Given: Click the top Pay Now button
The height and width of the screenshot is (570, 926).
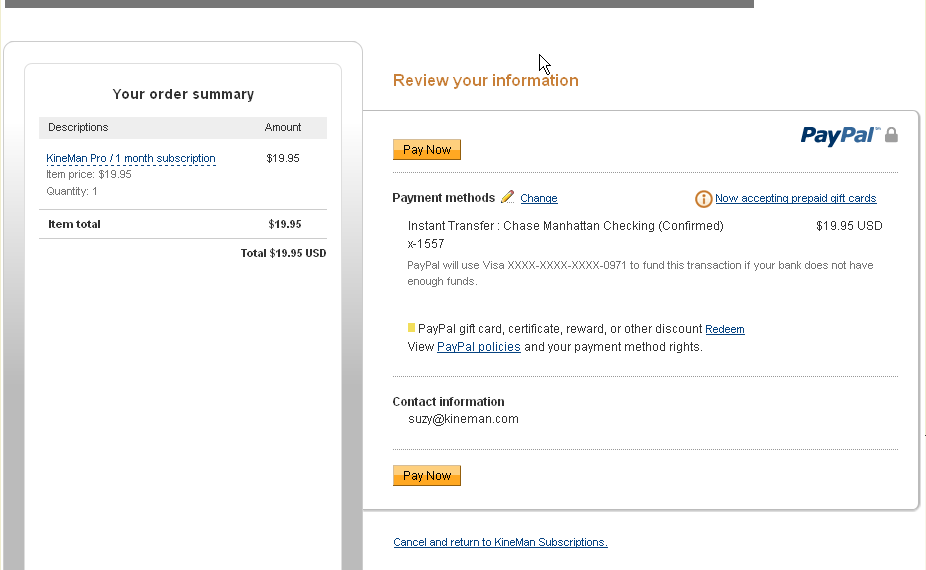Looking at the screenshot, I should [426, 149].
